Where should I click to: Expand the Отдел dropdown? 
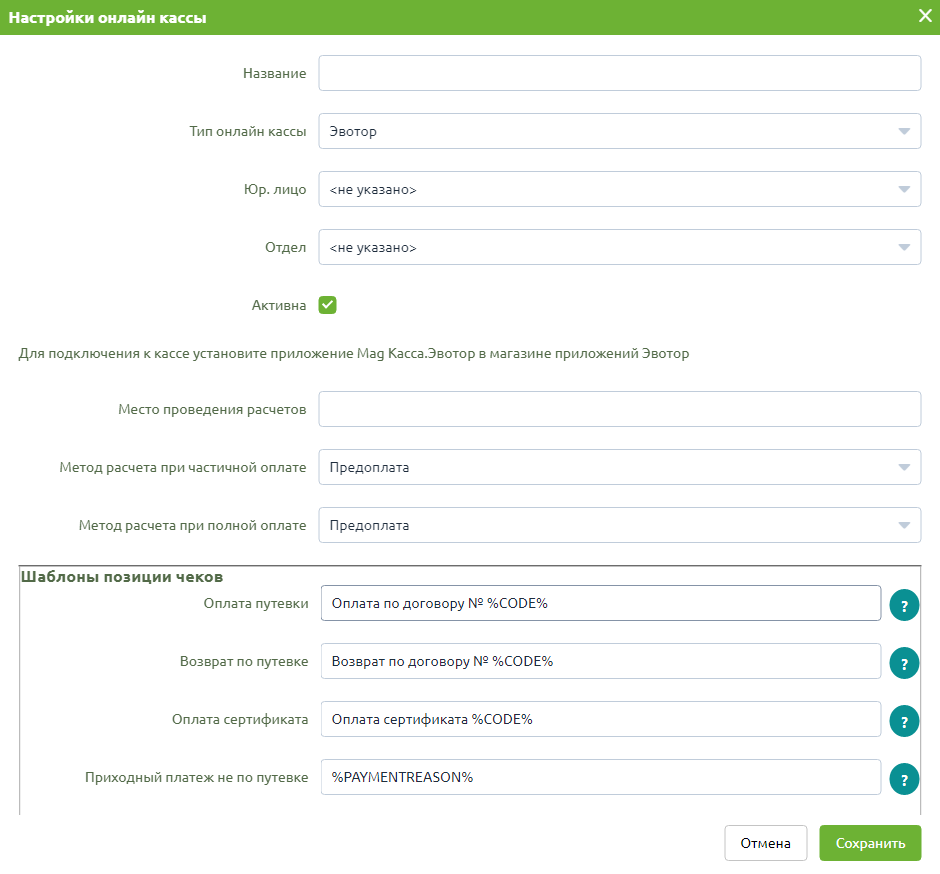pyautogui.click(x=619, y=247)
